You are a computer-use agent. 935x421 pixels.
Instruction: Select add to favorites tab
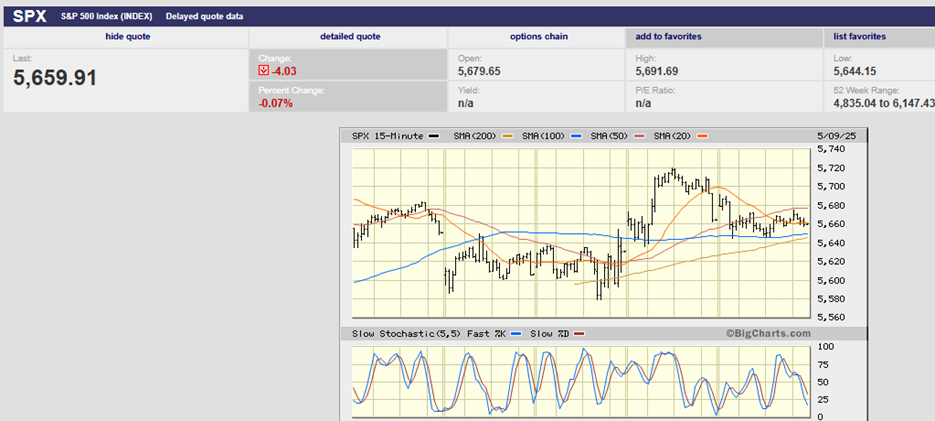coord(668,37)
